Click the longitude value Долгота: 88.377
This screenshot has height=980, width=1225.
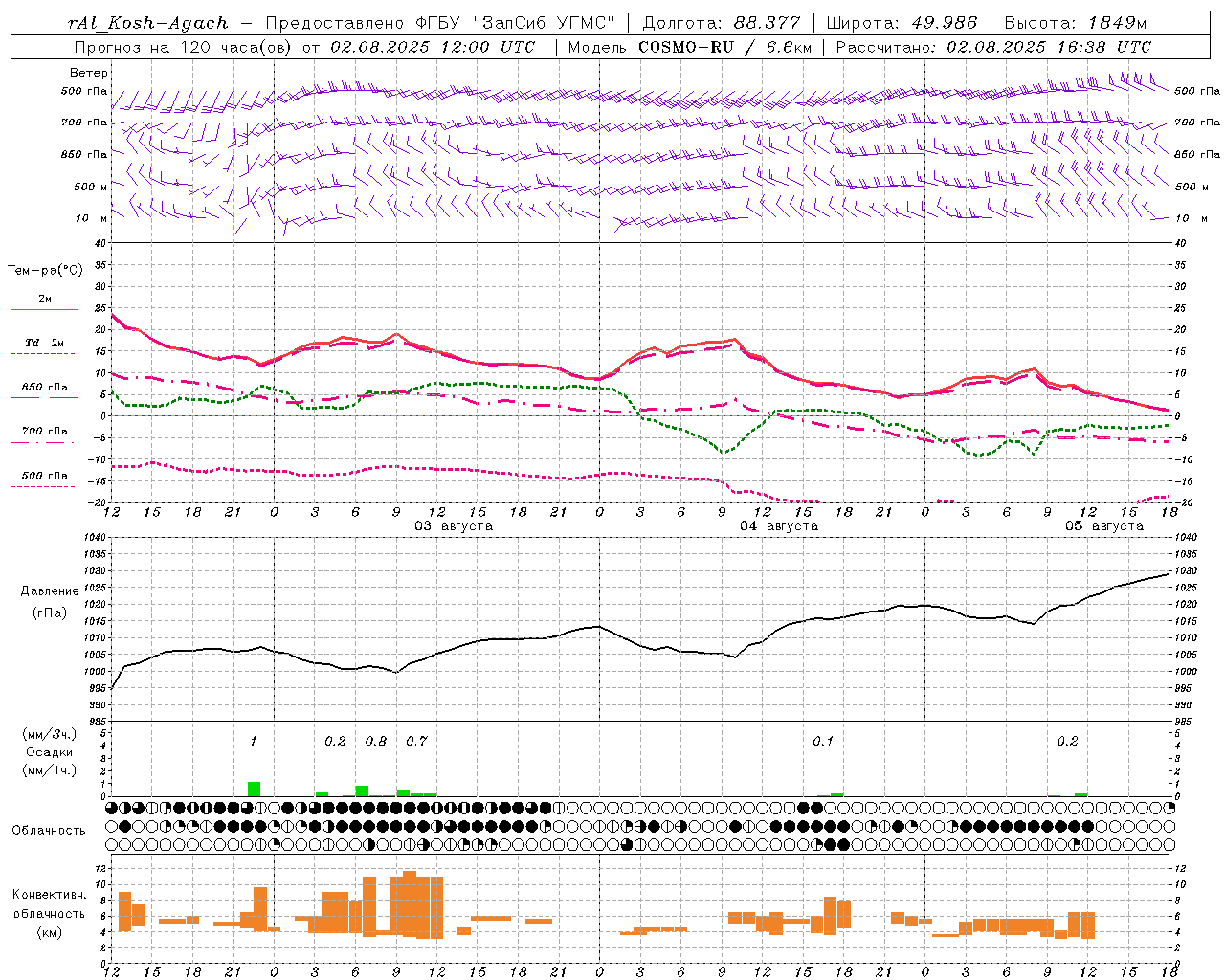point(722,23)
